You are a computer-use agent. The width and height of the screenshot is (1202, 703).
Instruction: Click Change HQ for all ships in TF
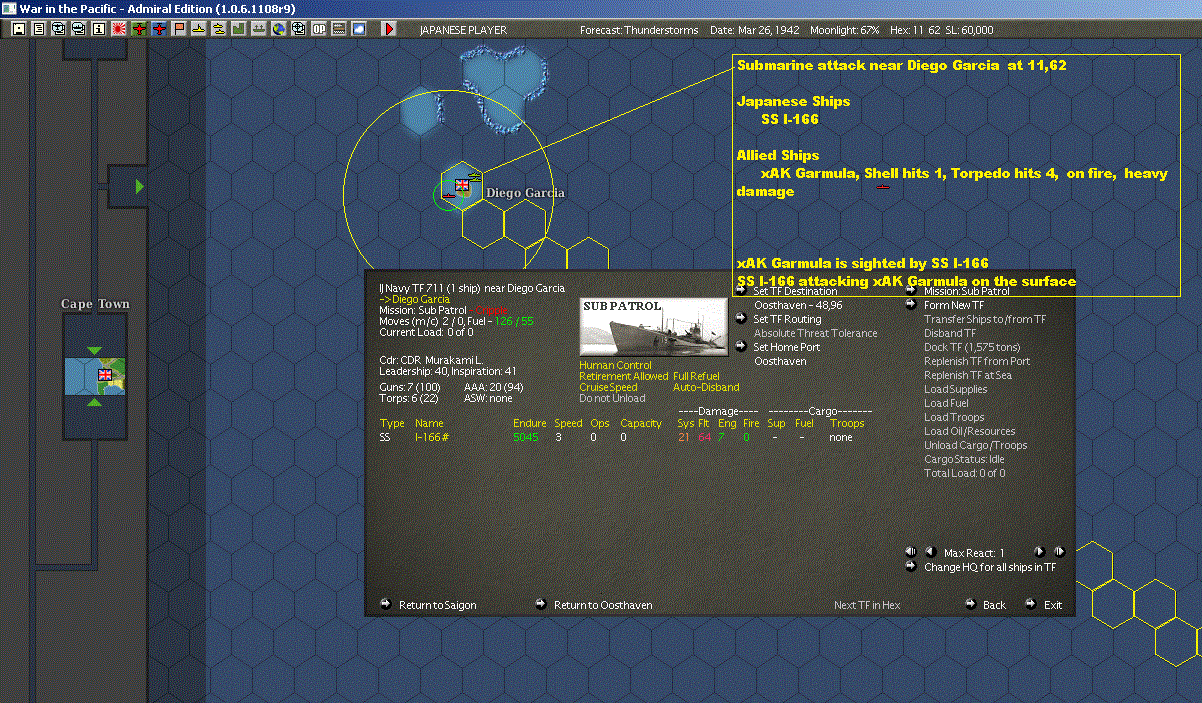(x=989, y=567)
